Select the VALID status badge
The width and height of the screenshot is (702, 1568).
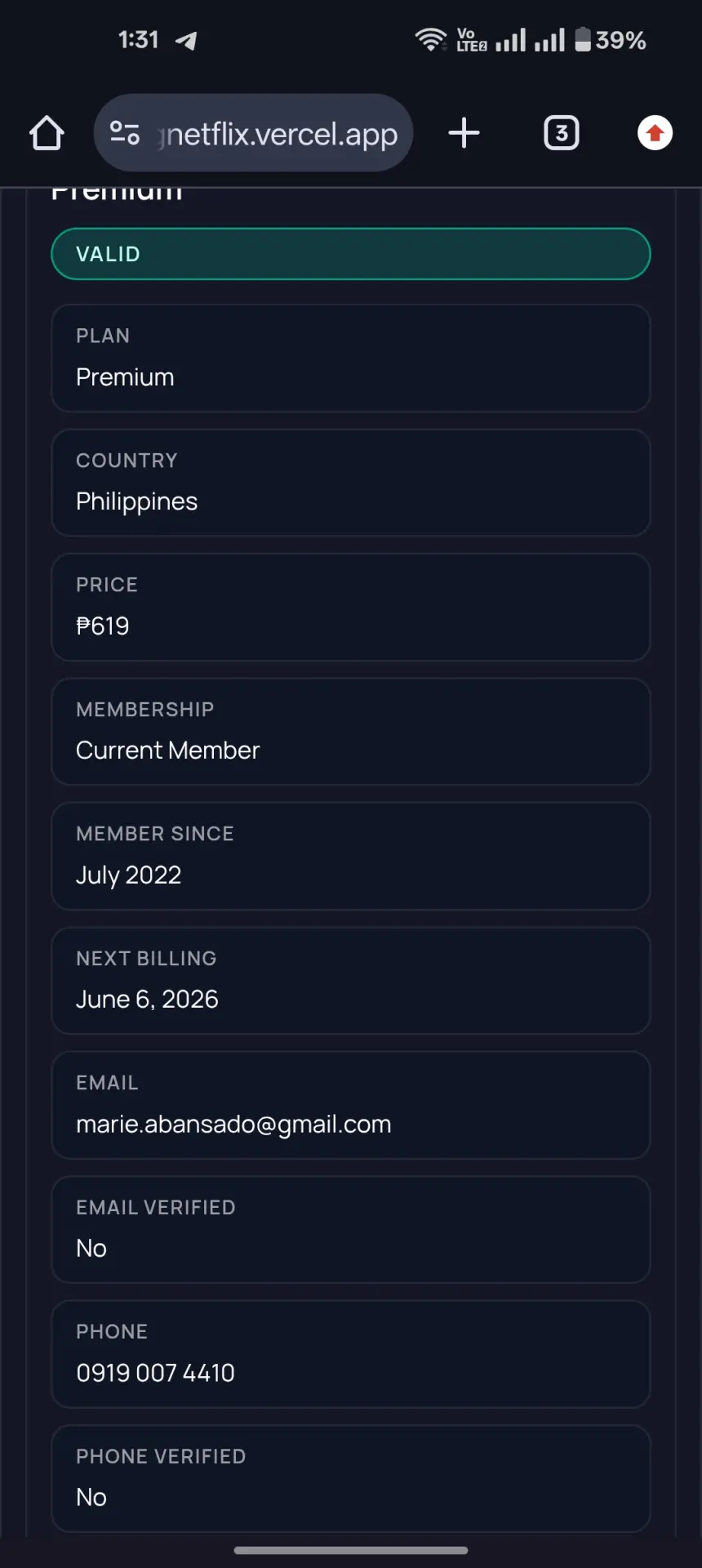(x=351, y=254)
